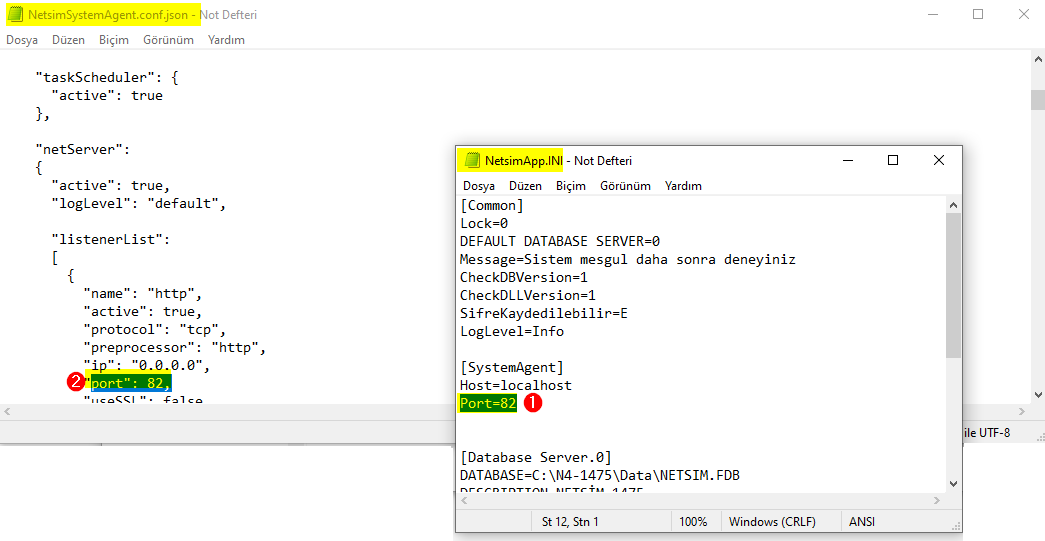Screen dimensions: 1045x541
Task: Click the CheckDBVersion=1 line
Action: (x=524, y=277)
